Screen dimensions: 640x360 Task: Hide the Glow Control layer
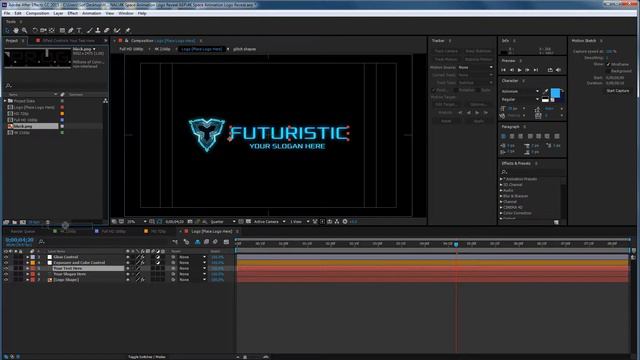pos(6,257)
